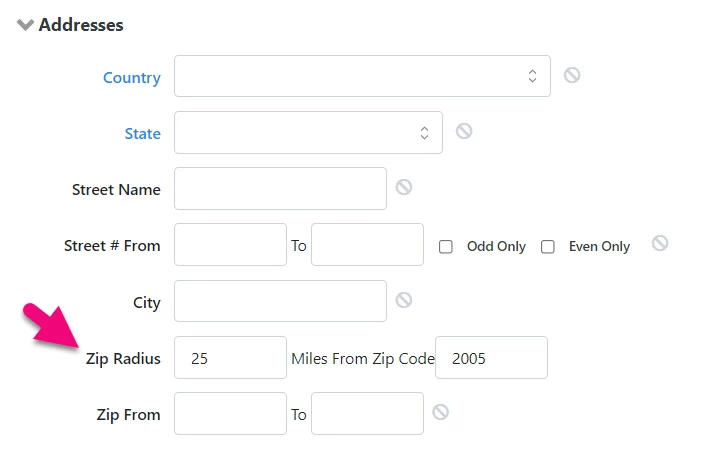
Task: Click the clear icon beside State dropdown
Action: click(464, 131)
